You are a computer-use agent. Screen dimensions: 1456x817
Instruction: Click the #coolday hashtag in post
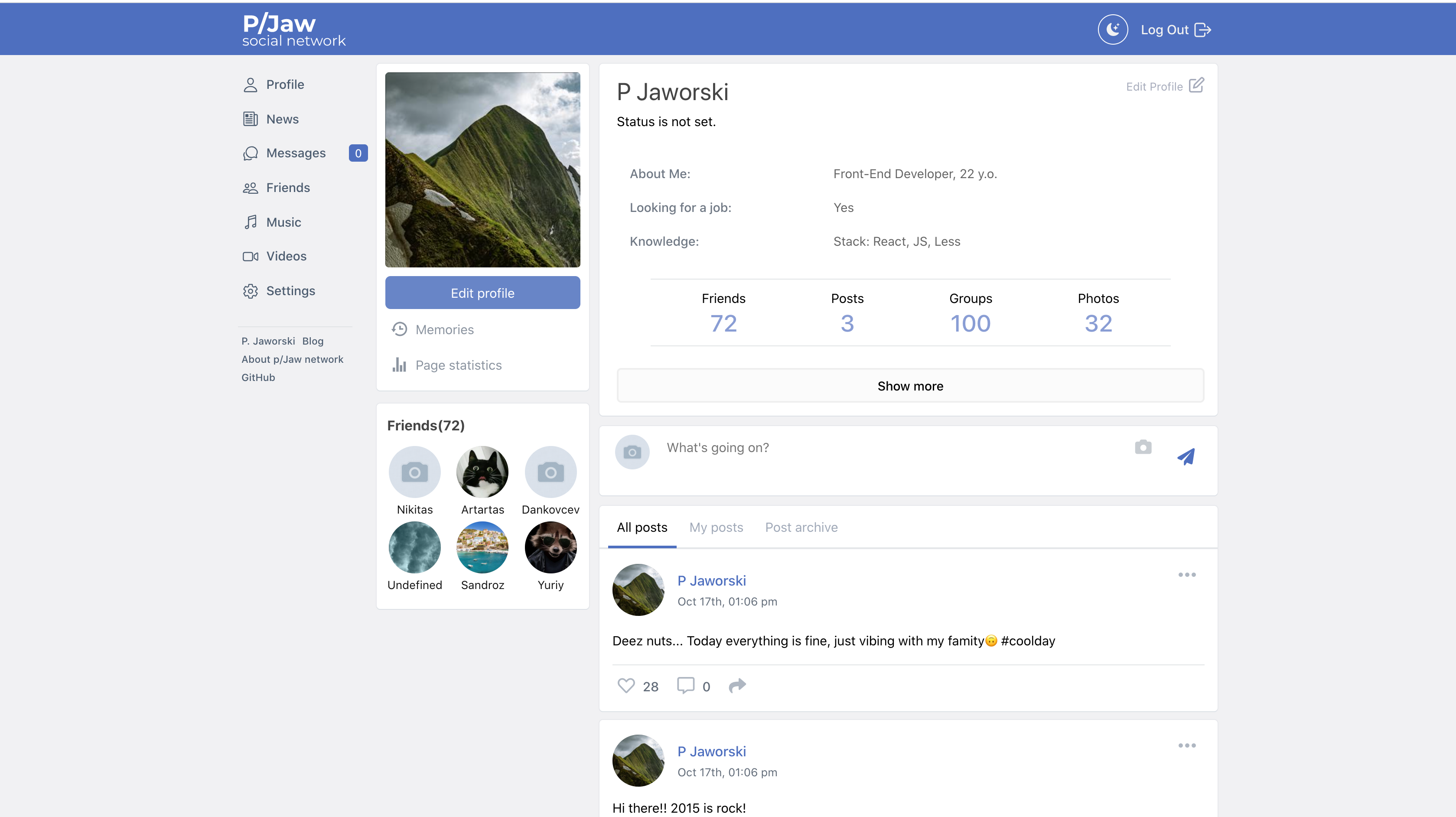pos(1028,641)
